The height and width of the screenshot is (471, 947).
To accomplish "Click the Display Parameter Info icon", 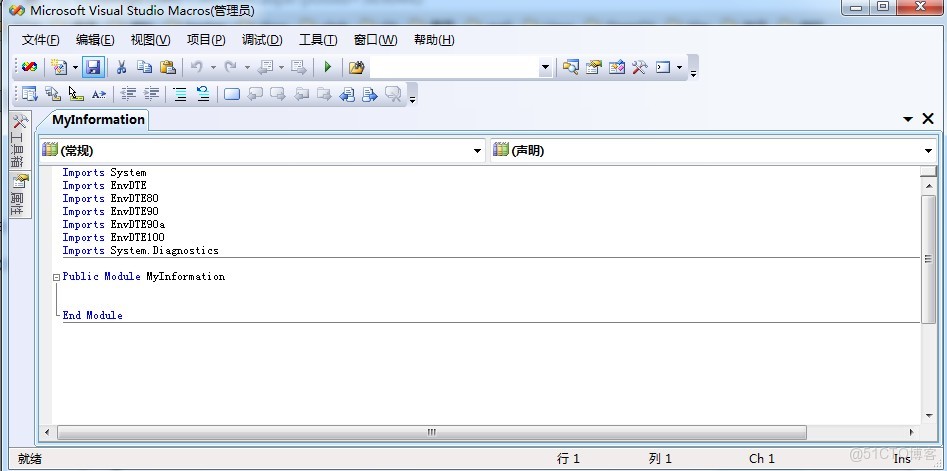I will [53, 94].
